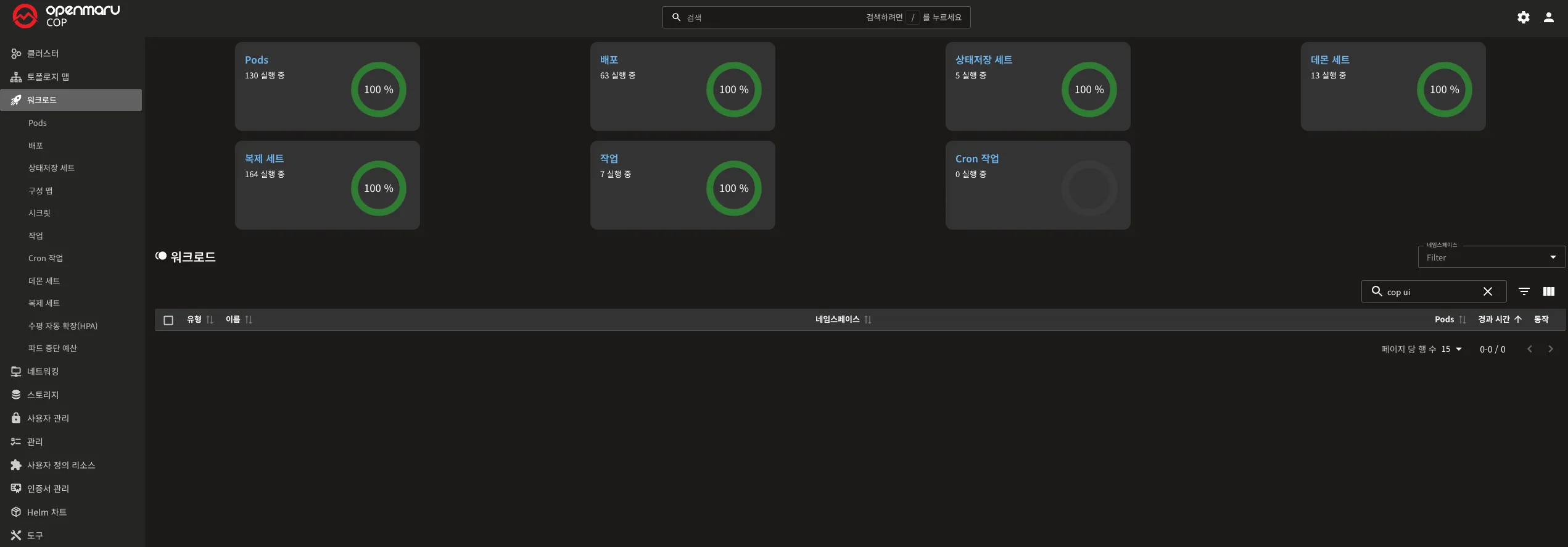
Task: Click the 배포 card title link
Action: [x=609, y=60]
